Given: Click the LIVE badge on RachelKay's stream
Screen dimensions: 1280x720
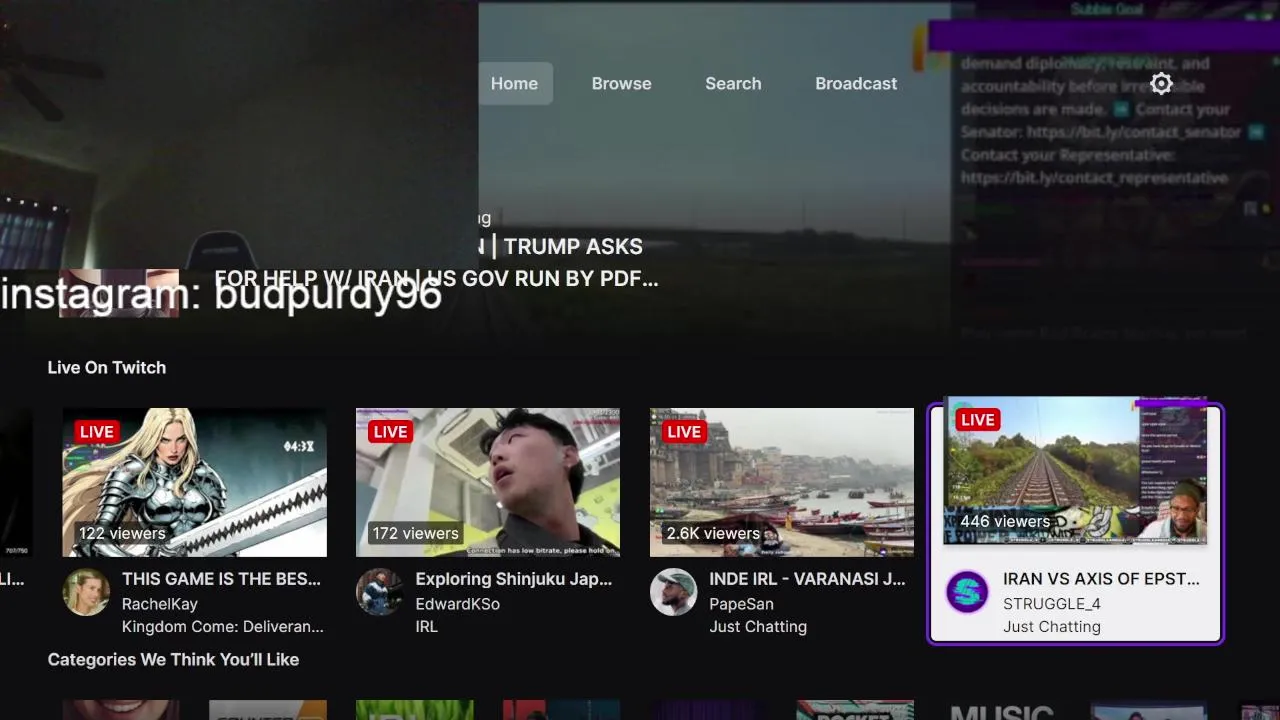Looking at the screenshot, I should pos(97,432).
